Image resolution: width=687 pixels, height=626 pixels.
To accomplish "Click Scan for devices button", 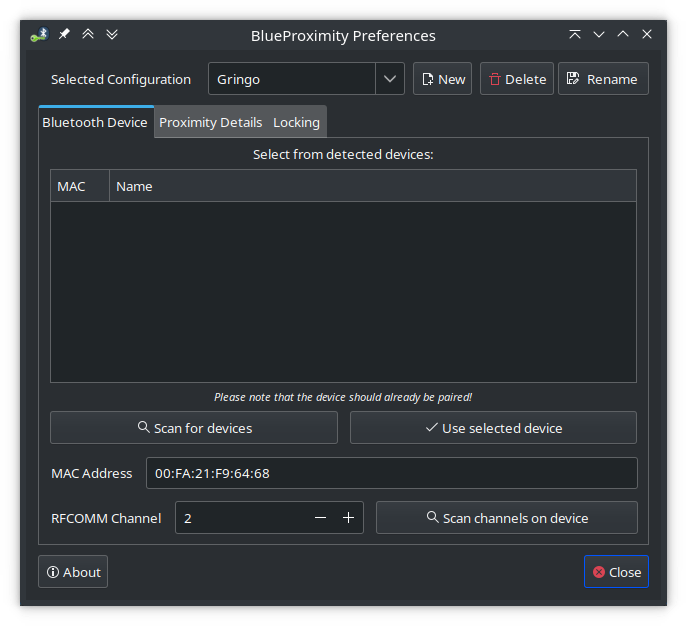I will [194, 428].
